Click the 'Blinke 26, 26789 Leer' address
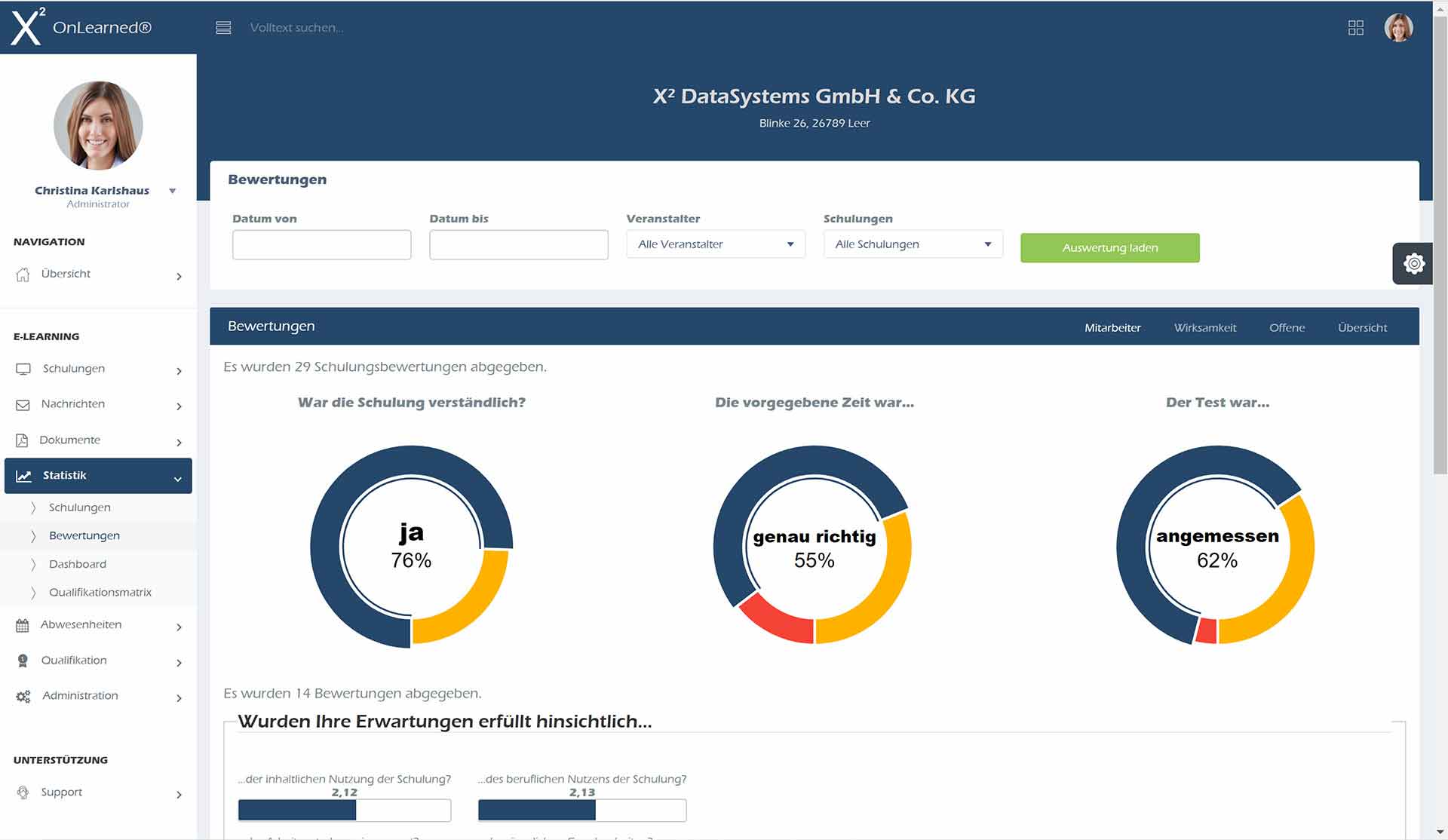This screenshot has height=840, width=1448. tap(814, 123)
